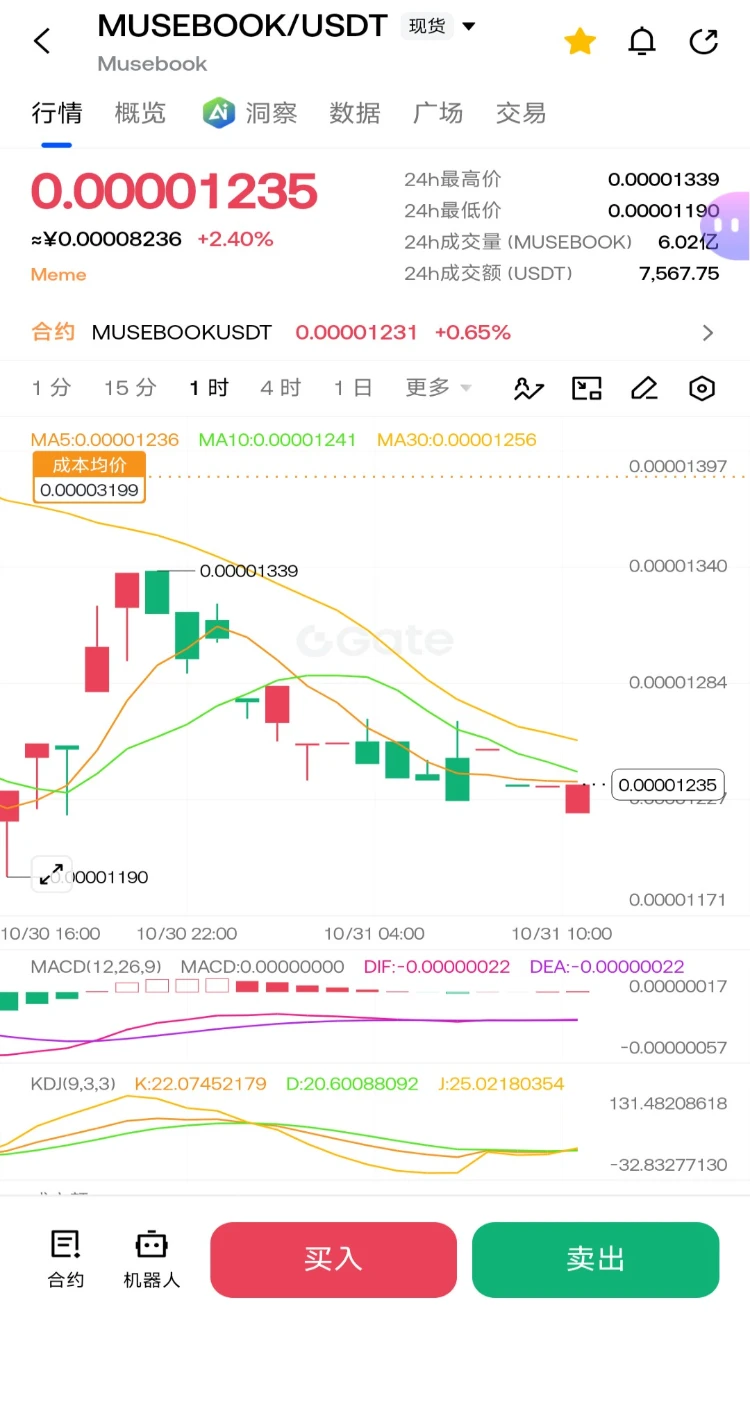Tap the red 买入 button
The width and height of the screenshot is (750, 1407).
point(333,1260)
